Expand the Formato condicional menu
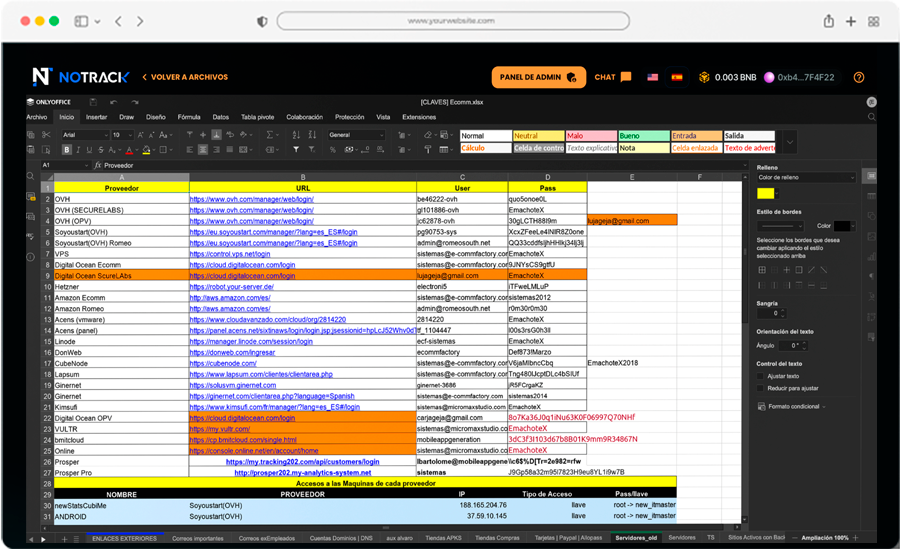The width and height of the screenshot is (900, 549). click(x=792, y=407)
